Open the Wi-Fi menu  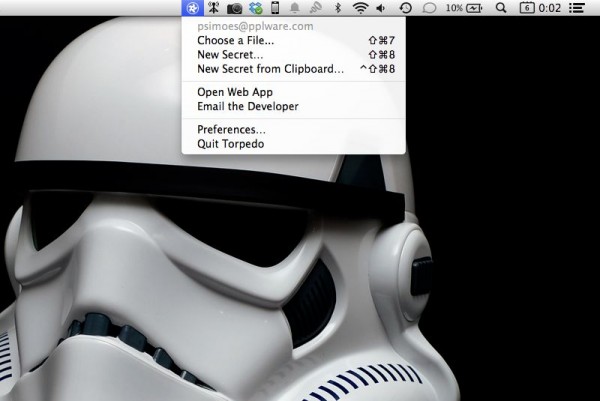point(360,8)
